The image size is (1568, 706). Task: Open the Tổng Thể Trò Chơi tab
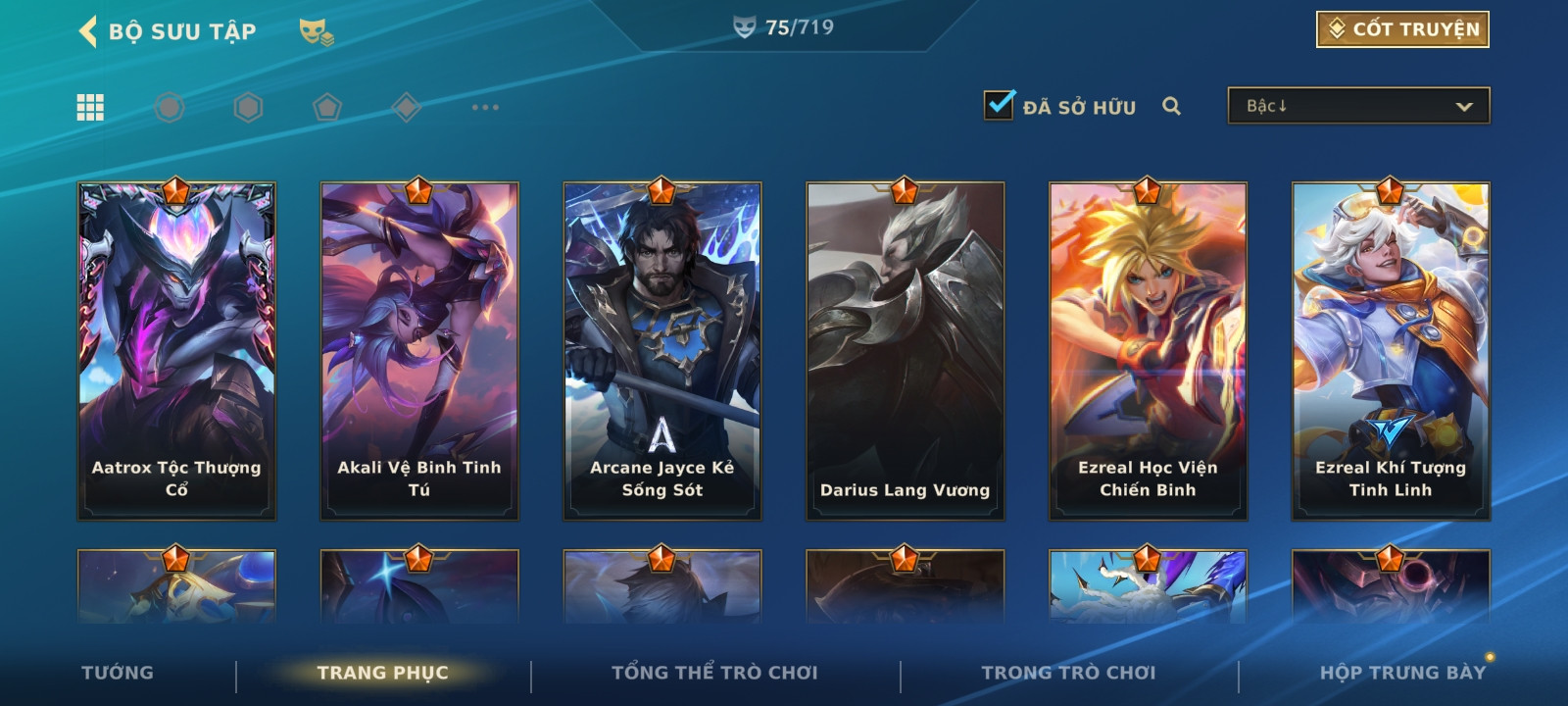pos(714,673)
